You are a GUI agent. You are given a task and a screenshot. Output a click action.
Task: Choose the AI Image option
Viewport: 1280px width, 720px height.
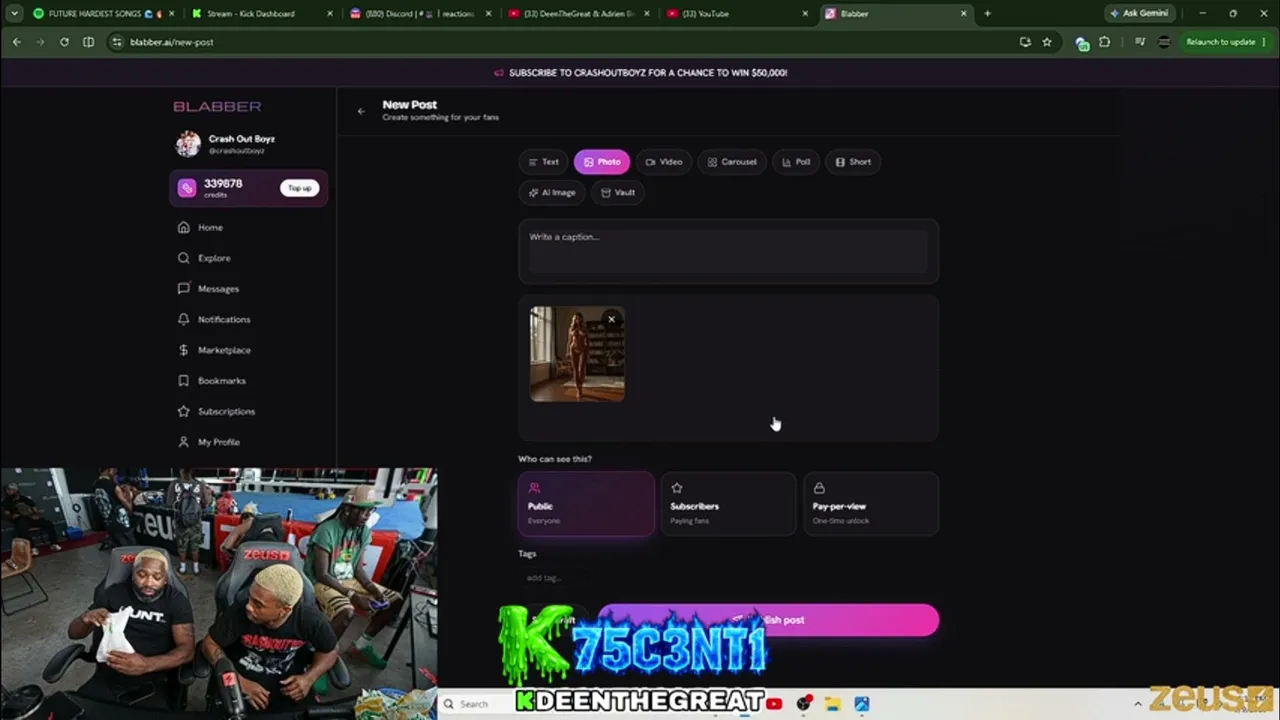tap(552, 193)
